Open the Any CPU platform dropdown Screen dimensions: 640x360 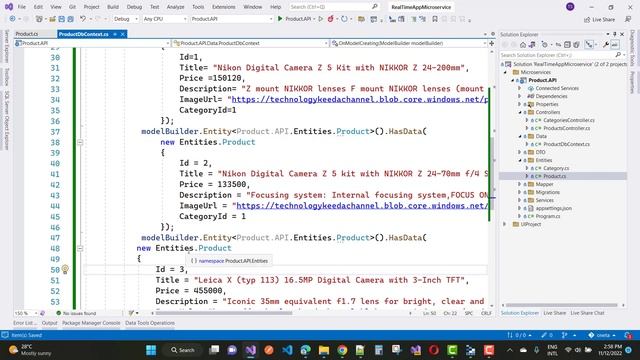(164, 19)
